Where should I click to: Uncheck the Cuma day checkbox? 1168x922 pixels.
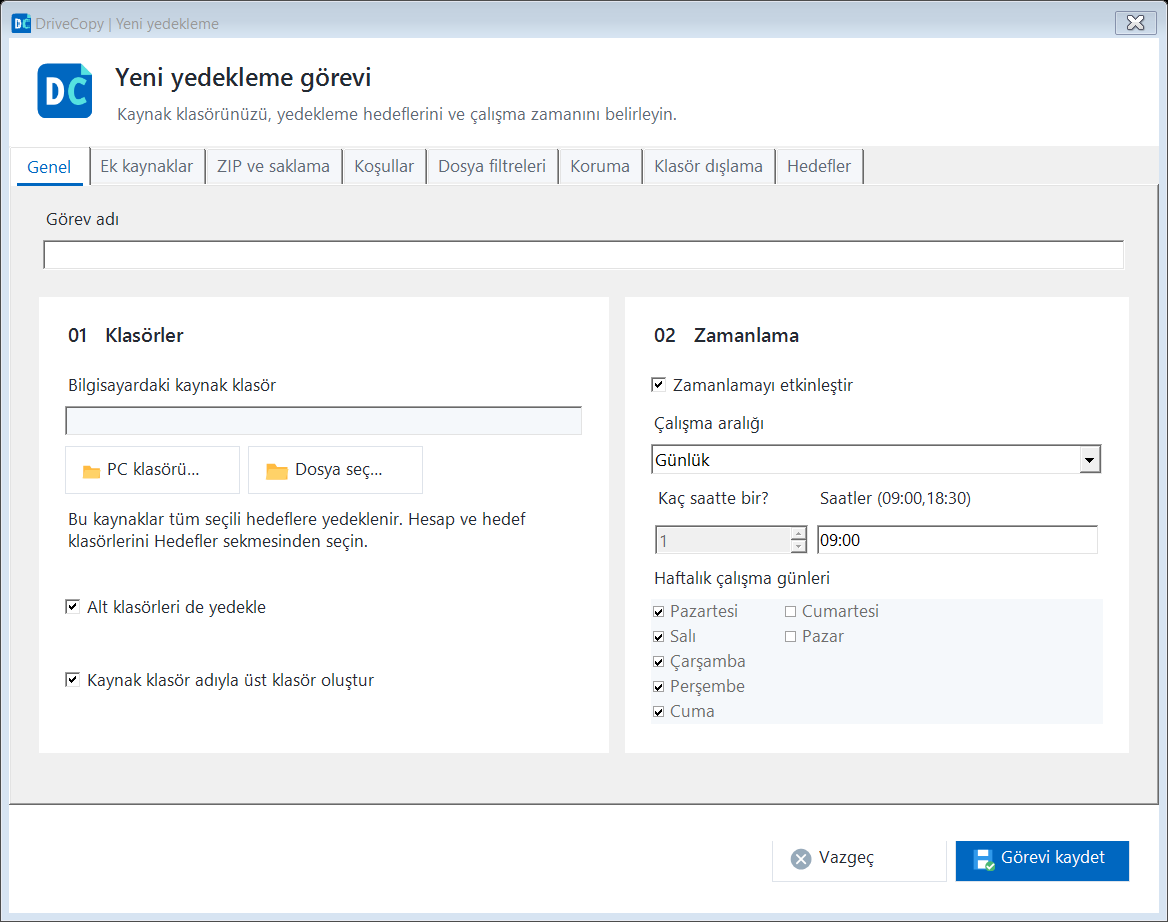pos(658,712)
